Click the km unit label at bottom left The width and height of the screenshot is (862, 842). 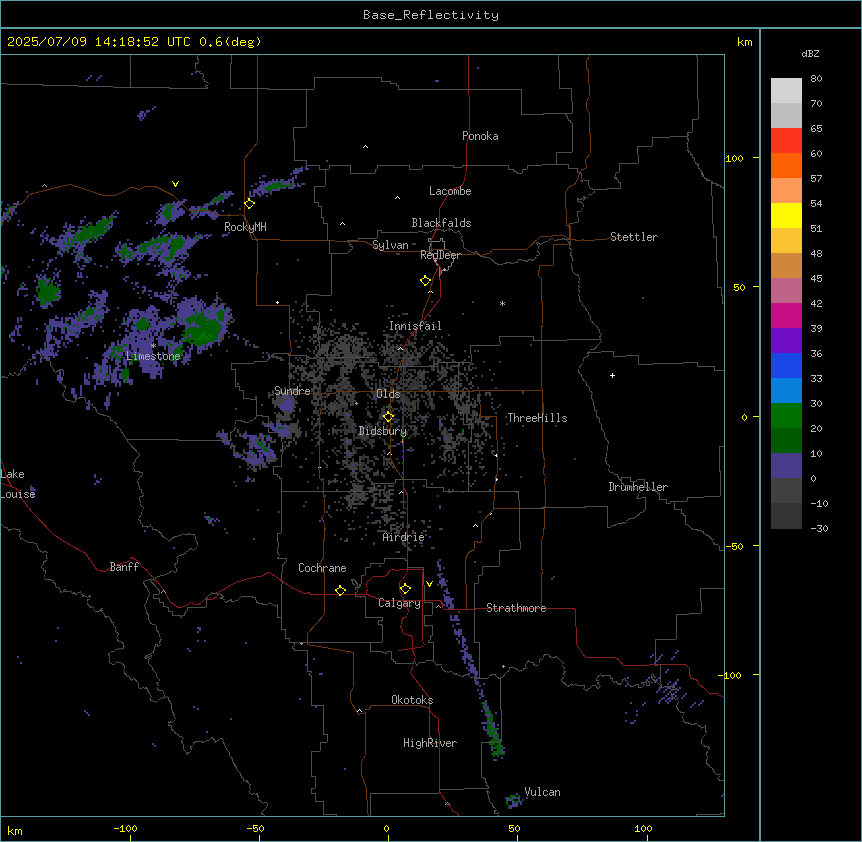point(15,830)
